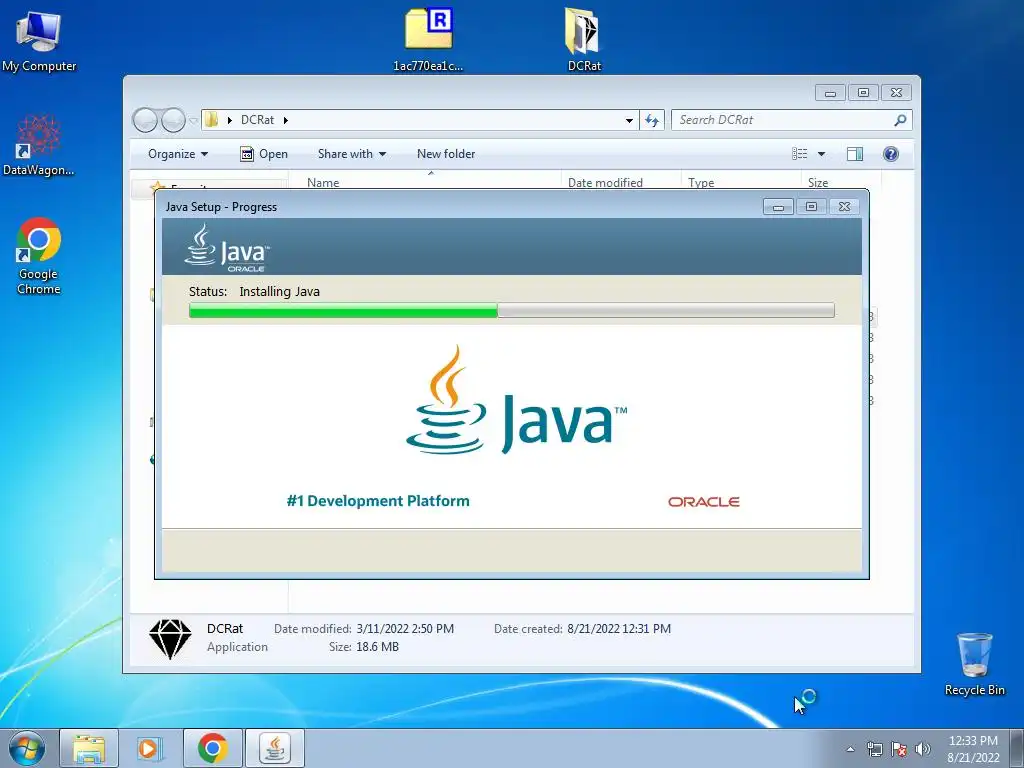Open the Action Center flag icon
This screenshot has width=1024, height=768.
coord(899,749)
